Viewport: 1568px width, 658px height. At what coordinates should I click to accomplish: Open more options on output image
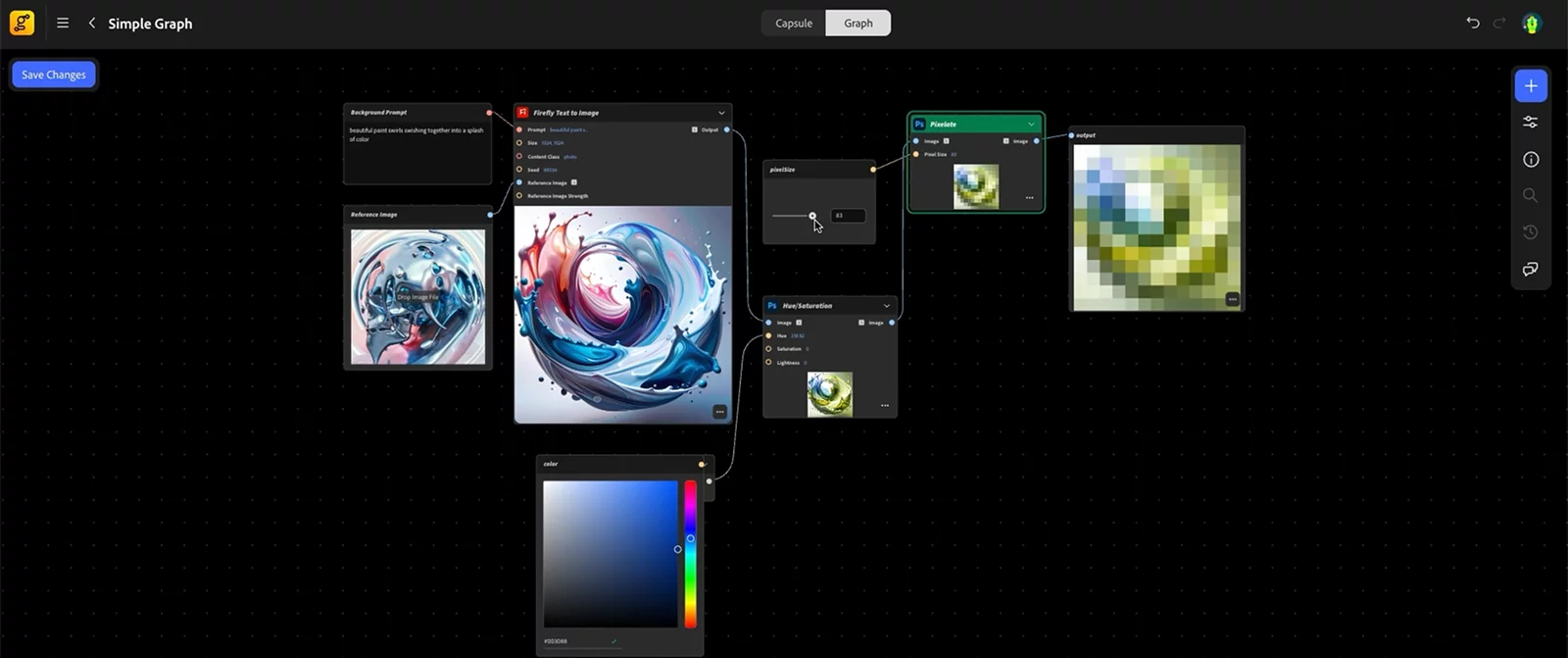[x=1232, y=299]
